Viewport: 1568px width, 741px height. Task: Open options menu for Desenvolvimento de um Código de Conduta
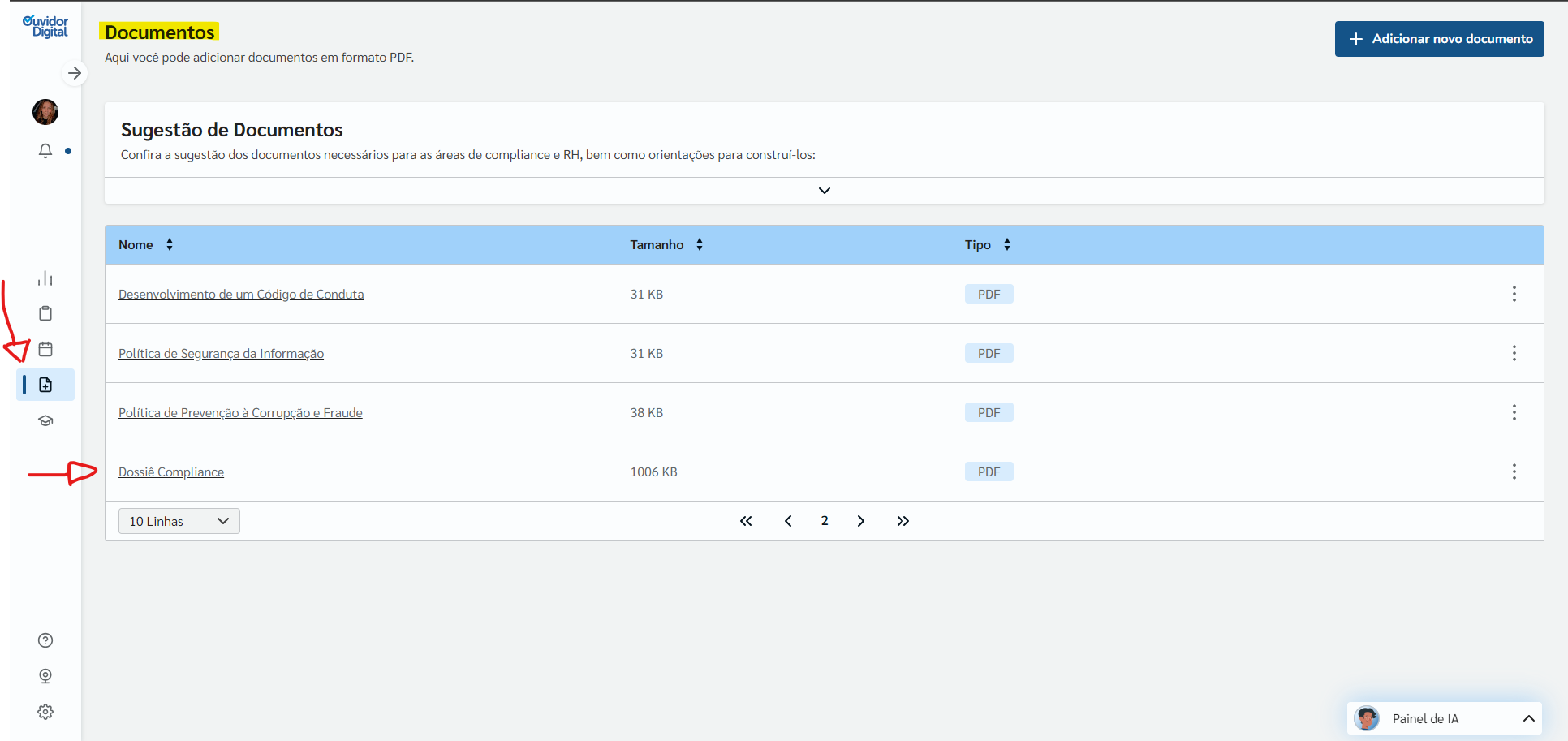coord(1514,294)
